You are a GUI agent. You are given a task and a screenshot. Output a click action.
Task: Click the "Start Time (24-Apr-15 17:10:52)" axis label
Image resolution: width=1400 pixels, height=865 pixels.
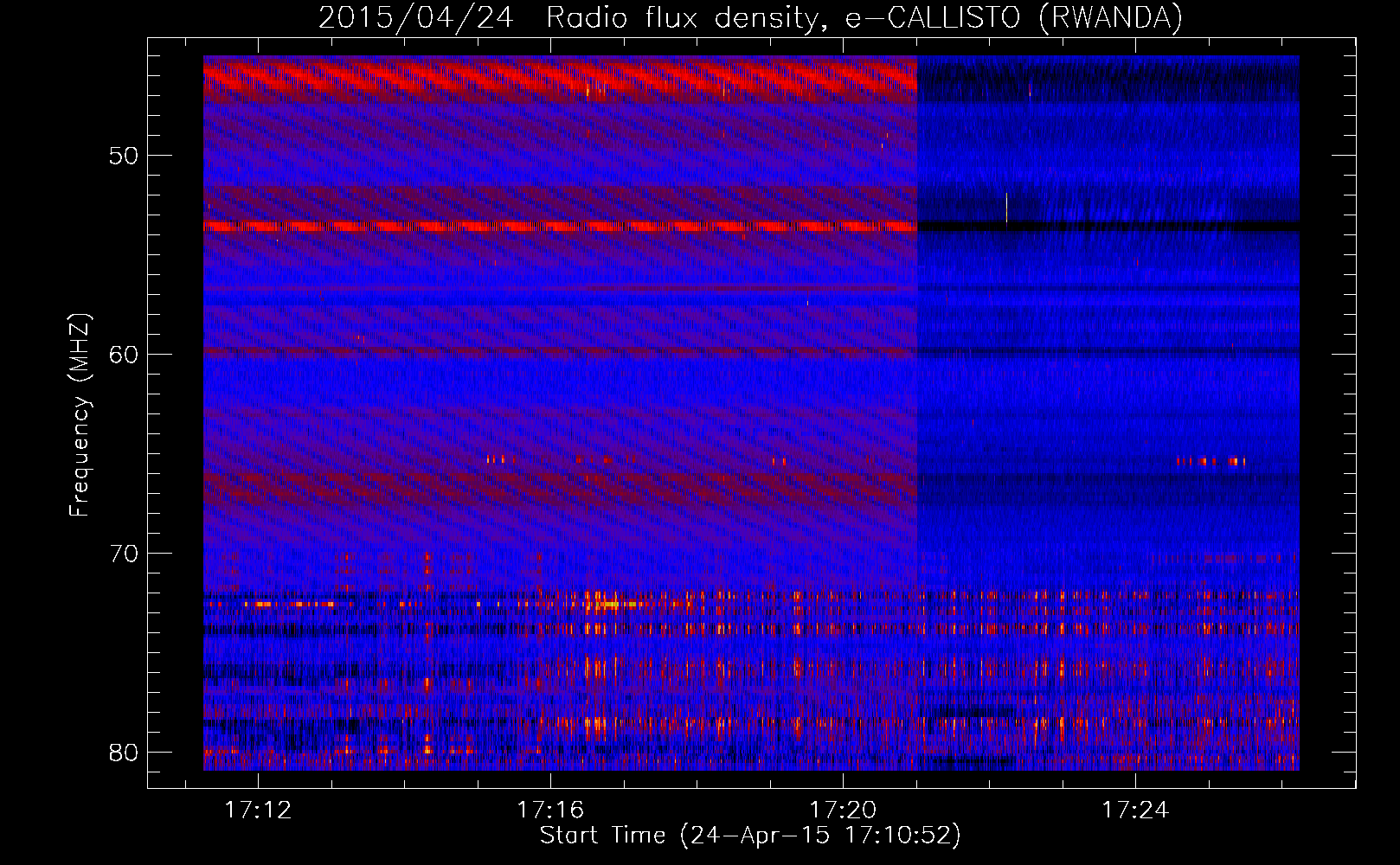click(x=750, y=836)
